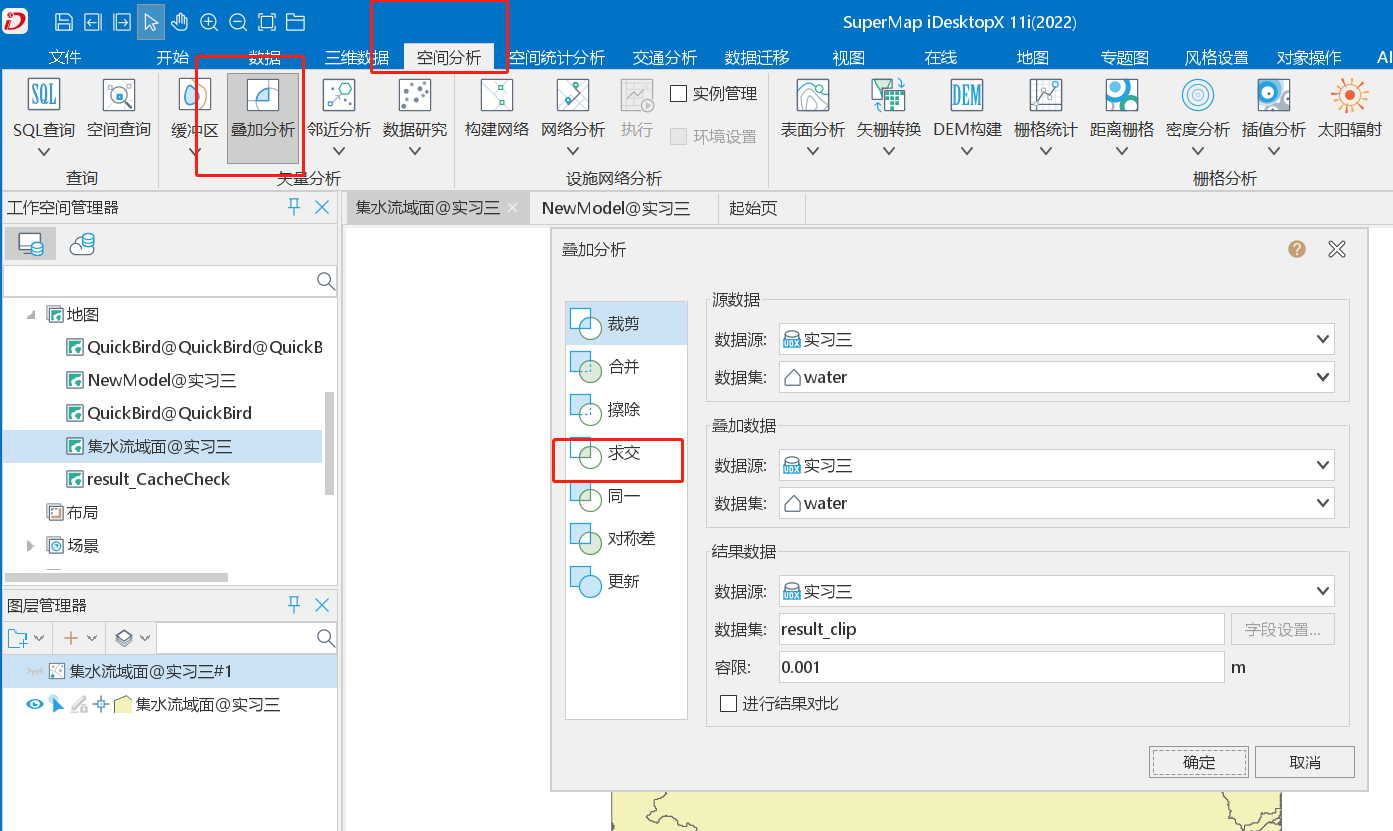Select 合并 overlay operation

coord(626,367)
